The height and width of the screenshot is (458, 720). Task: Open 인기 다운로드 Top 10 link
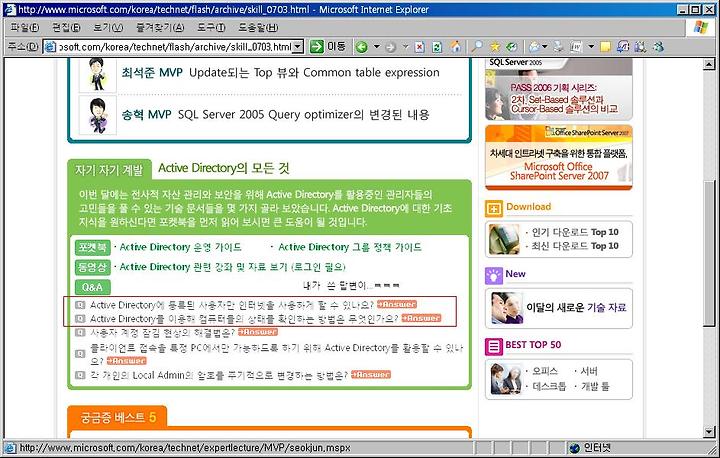(x=575, y=232)
